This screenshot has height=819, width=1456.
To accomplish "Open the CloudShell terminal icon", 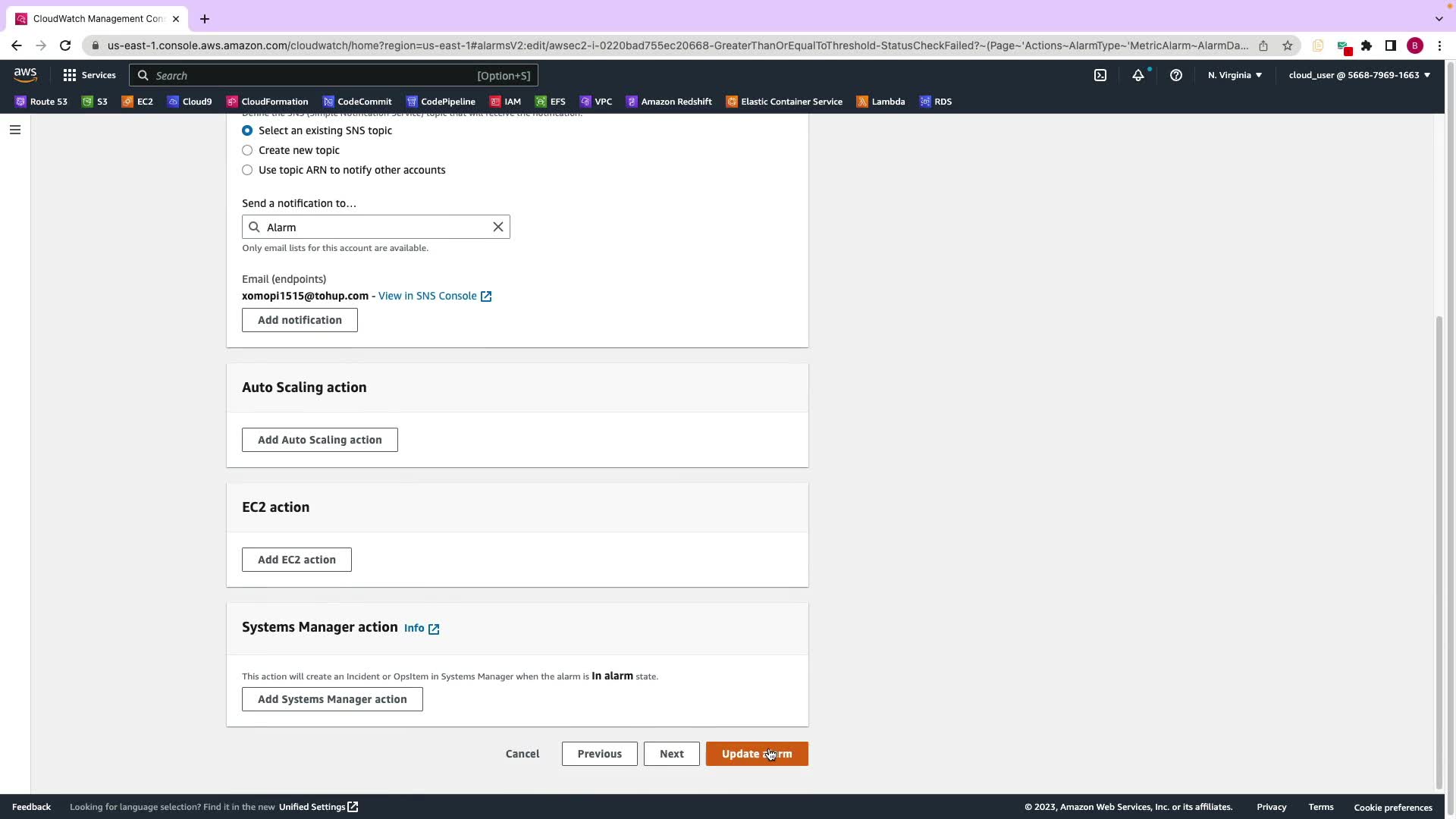I will pos(1100,75).
